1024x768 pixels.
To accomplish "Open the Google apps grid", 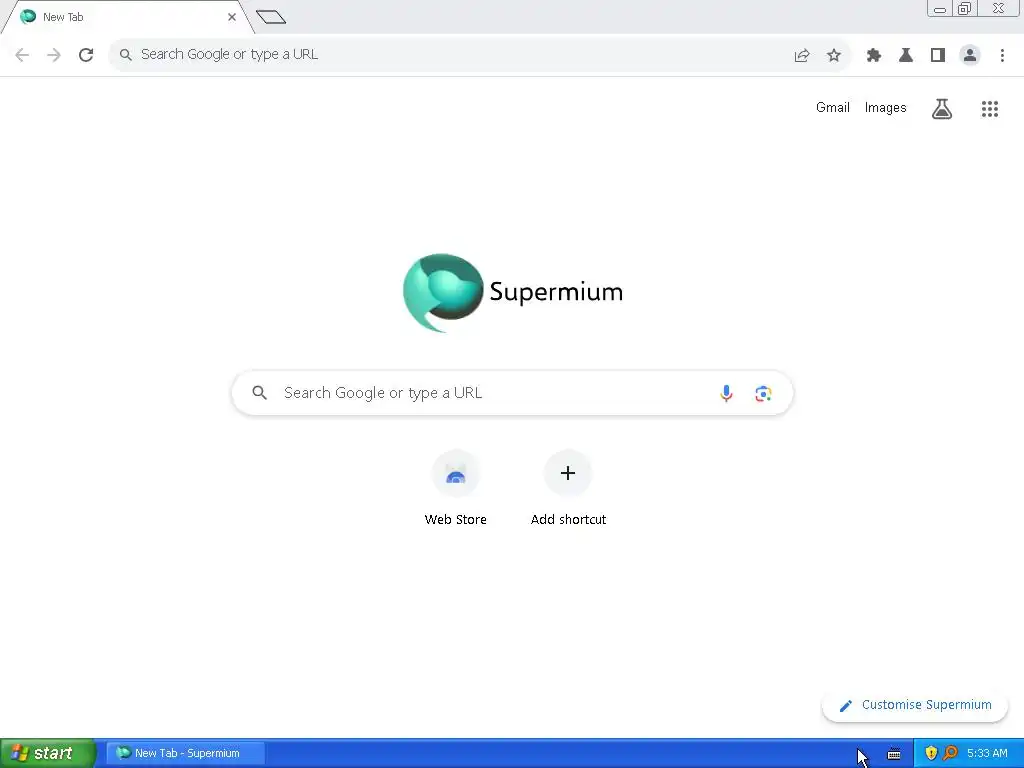I will 989,109.
